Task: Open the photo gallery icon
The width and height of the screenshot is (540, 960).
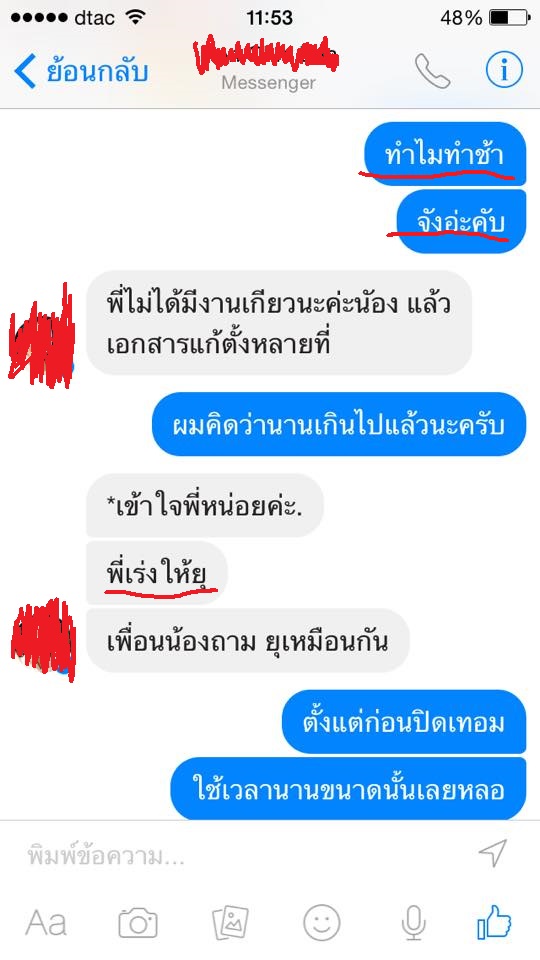Action: tap(230, 922)
